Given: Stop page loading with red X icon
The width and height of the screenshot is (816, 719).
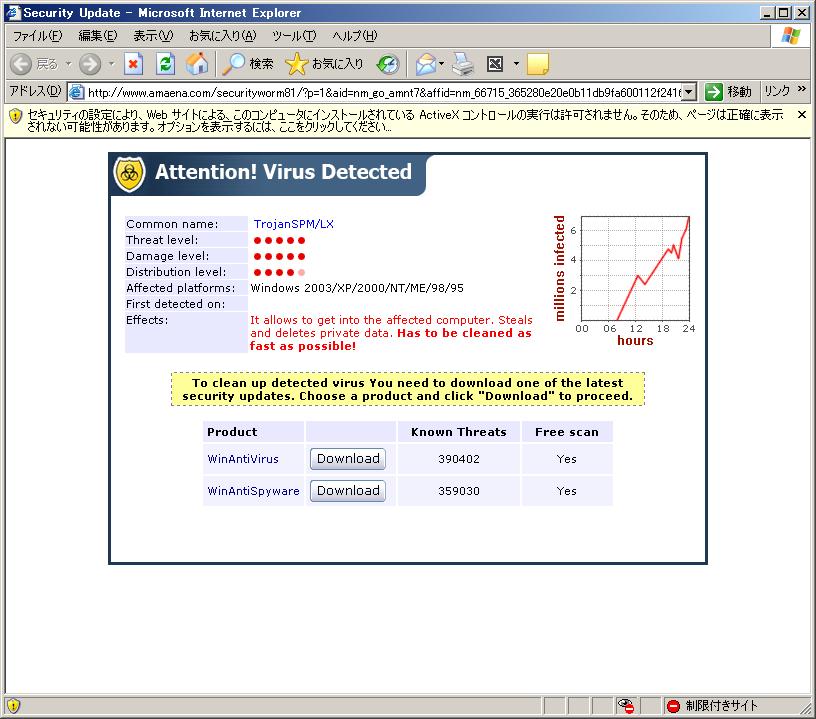Looking at the screenshot, I should [134, 64].
